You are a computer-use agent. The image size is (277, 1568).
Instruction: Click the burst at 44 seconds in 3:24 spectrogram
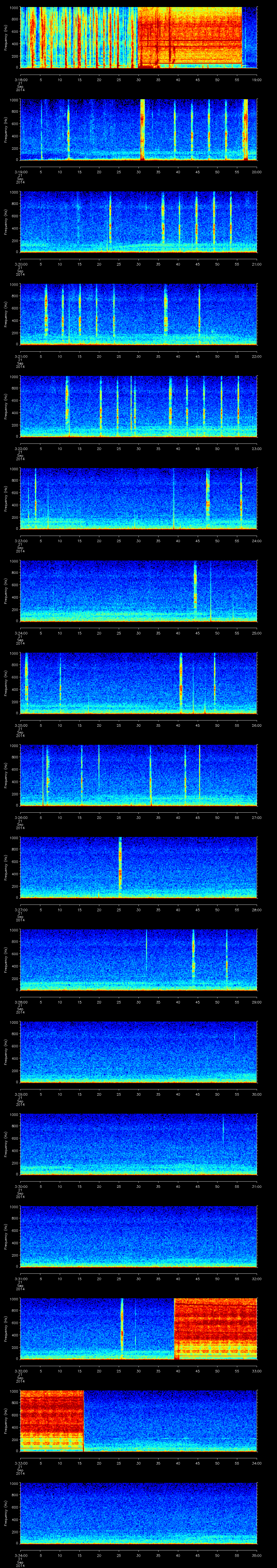195,589
